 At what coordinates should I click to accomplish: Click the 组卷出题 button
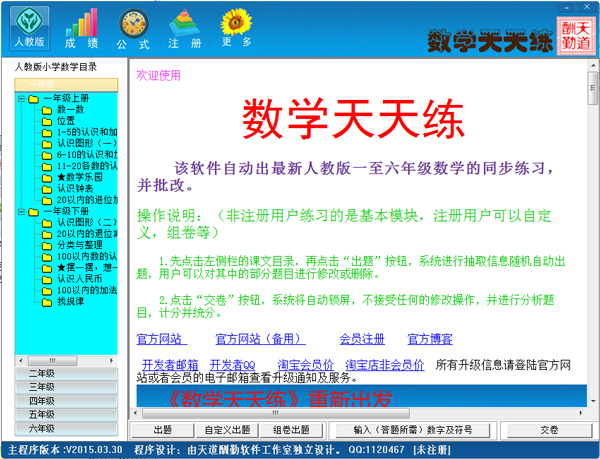292,430
